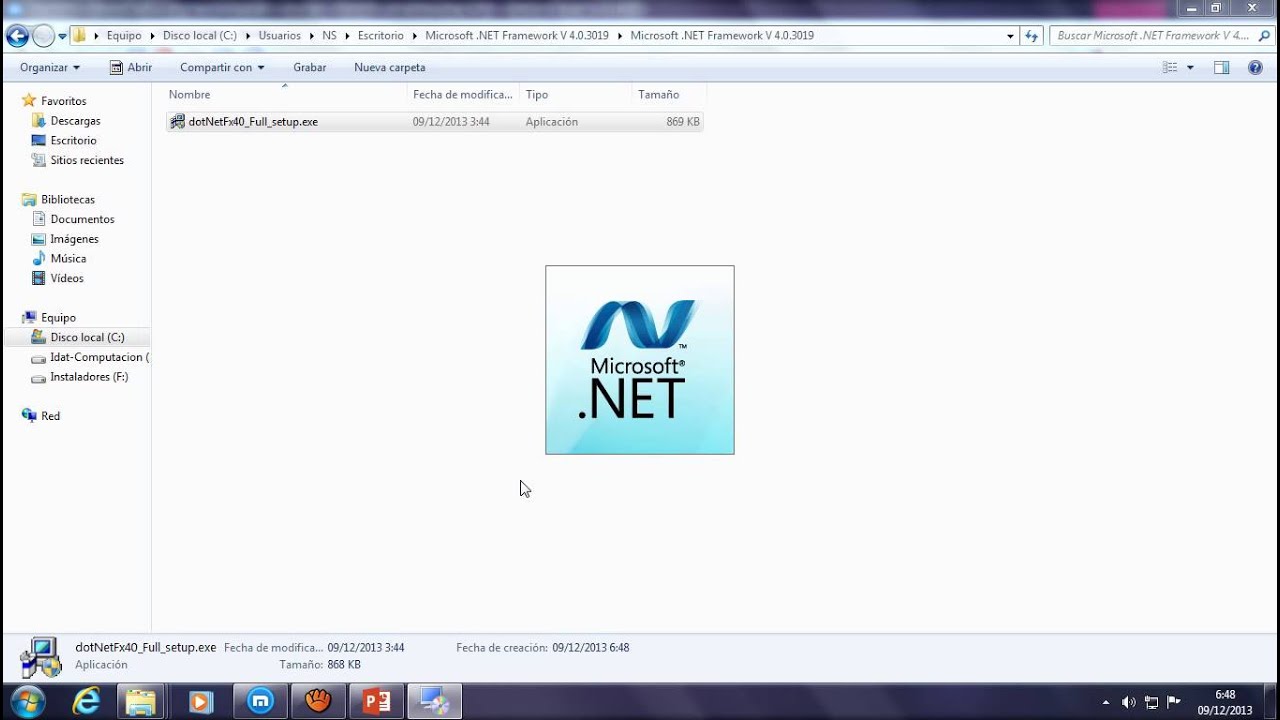The width and height of the screenshot is (1280, 720).
Task: Click the network tray icon
Action: click(x=1151, y=702)
